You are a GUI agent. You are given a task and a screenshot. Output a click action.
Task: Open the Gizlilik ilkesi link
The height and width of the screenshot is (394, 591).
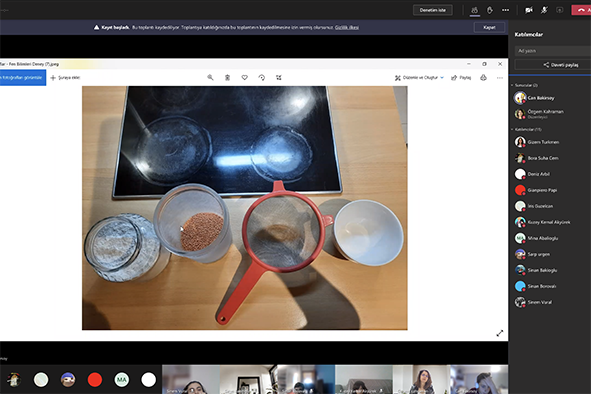pyautogui.click(x=347, y=27)
